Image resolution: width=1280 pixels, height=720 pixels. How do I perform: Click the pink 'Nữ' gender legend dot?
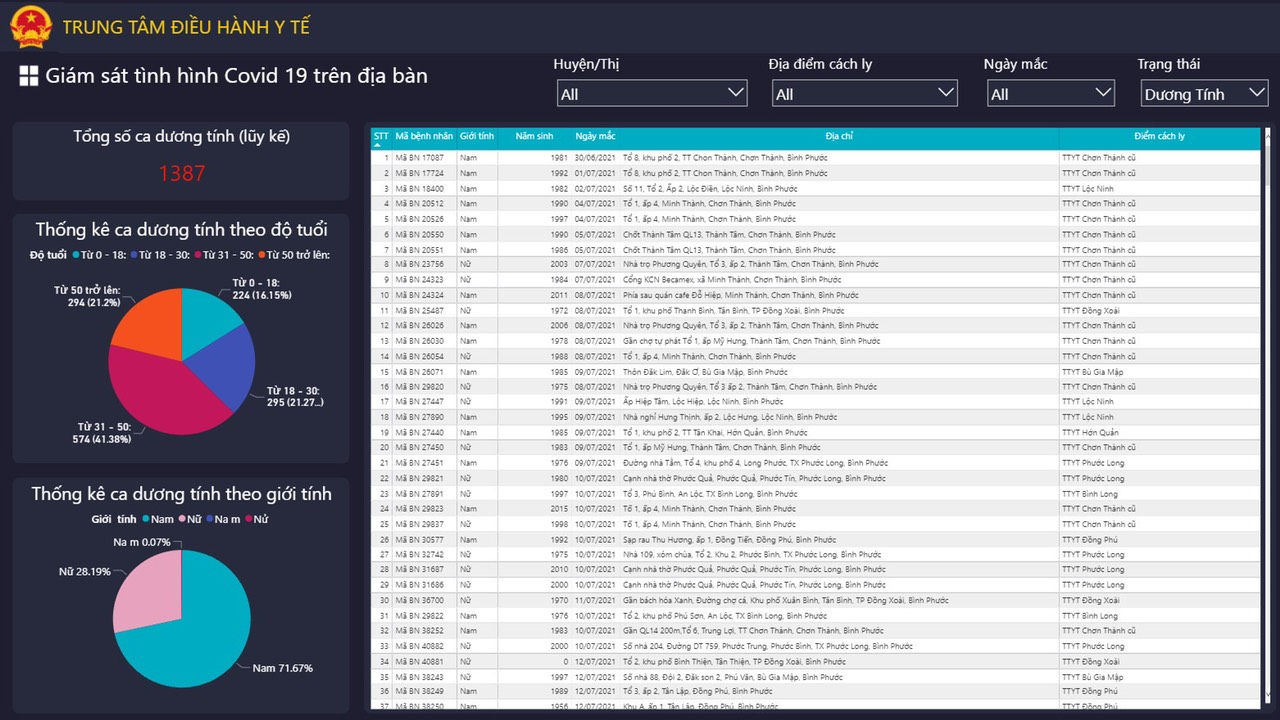click(182, 519)
